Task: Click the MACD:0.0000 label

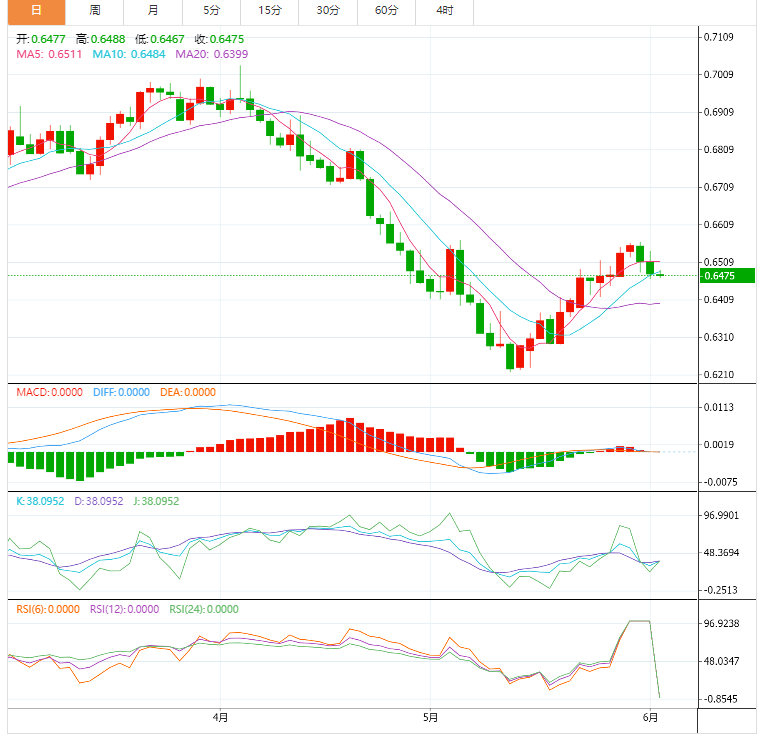Action: (49, 392)
